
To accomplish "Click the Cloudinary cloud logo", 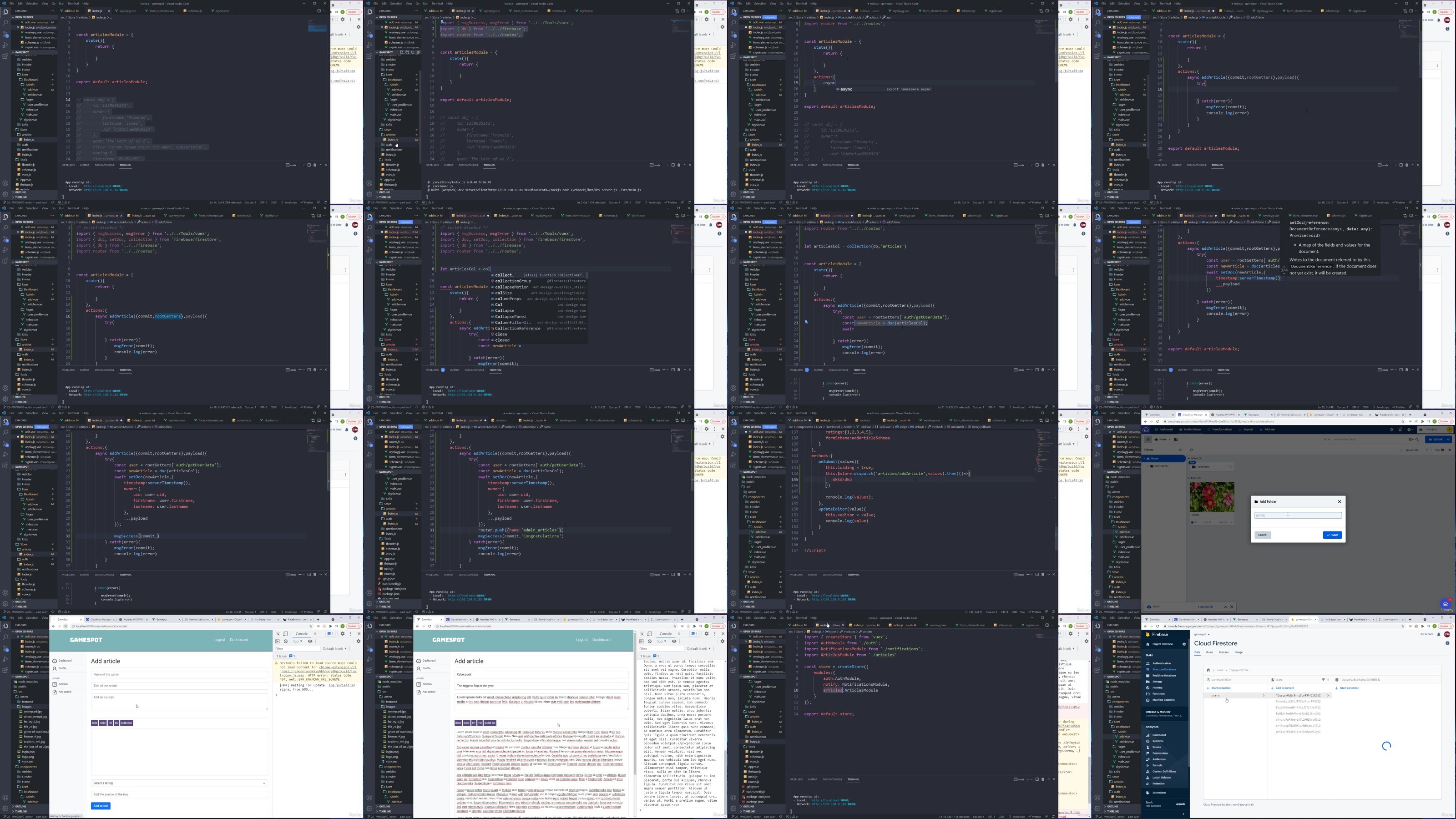I will tap(1146, 430).
